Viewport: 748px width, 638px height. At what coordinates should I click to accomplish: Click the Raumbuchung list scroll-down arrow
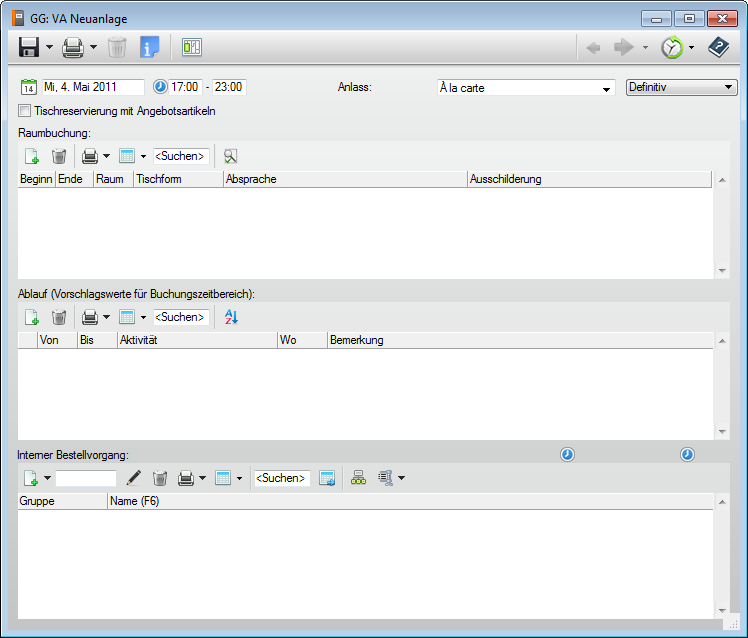point(722,270)
